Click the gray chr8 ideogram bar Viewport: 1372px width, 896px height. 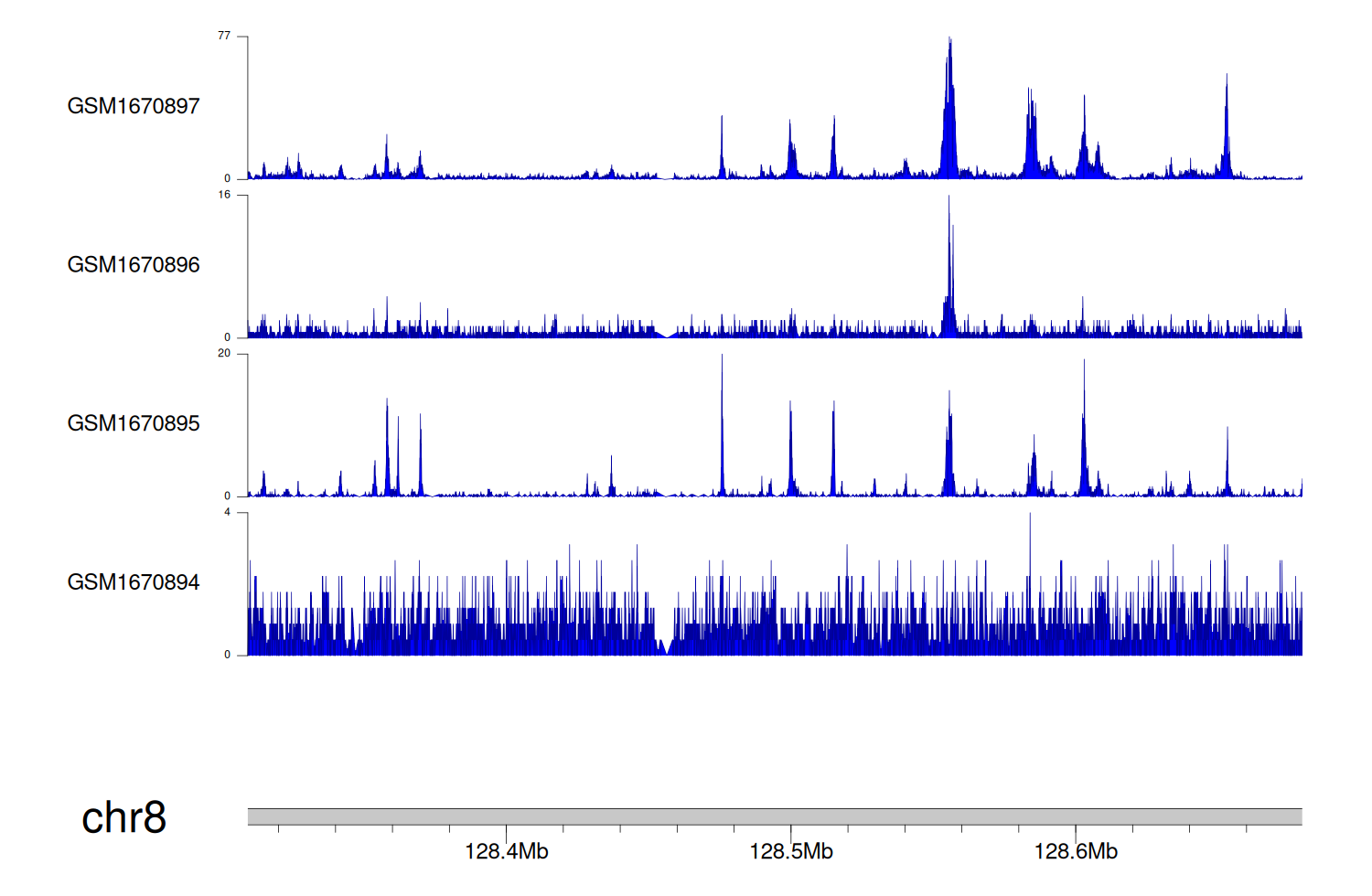pos(774,816)
